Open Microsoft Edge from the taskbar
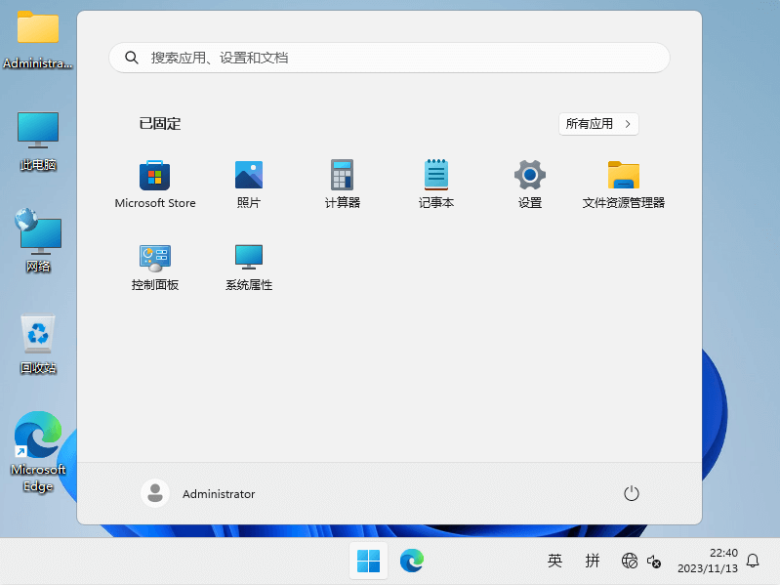 pyautogui.click(x=412, y=561)
